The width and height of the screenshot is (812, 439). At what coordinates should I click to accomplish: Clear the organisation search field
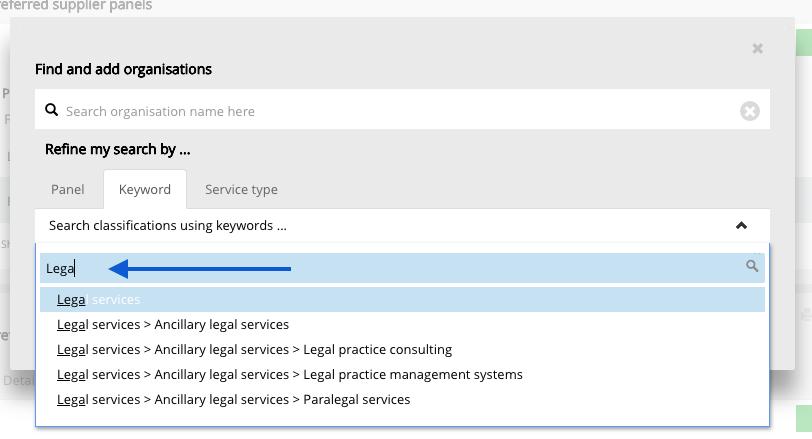(x=749, y=111)
